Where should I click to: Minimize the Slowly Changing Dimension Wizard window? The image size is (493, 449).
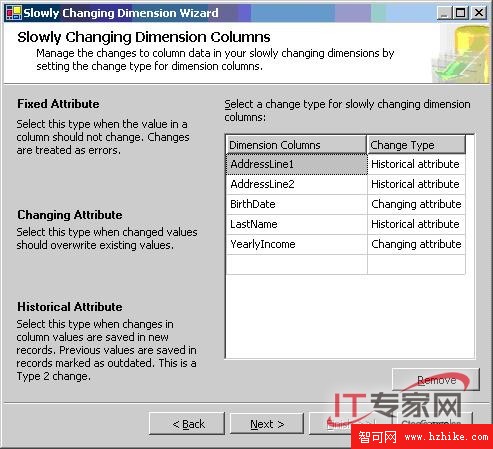[445, 13]
